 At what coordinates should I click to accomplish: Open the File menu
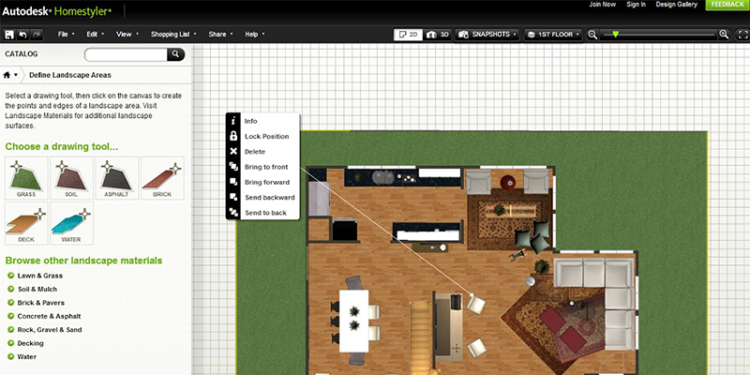66,34
